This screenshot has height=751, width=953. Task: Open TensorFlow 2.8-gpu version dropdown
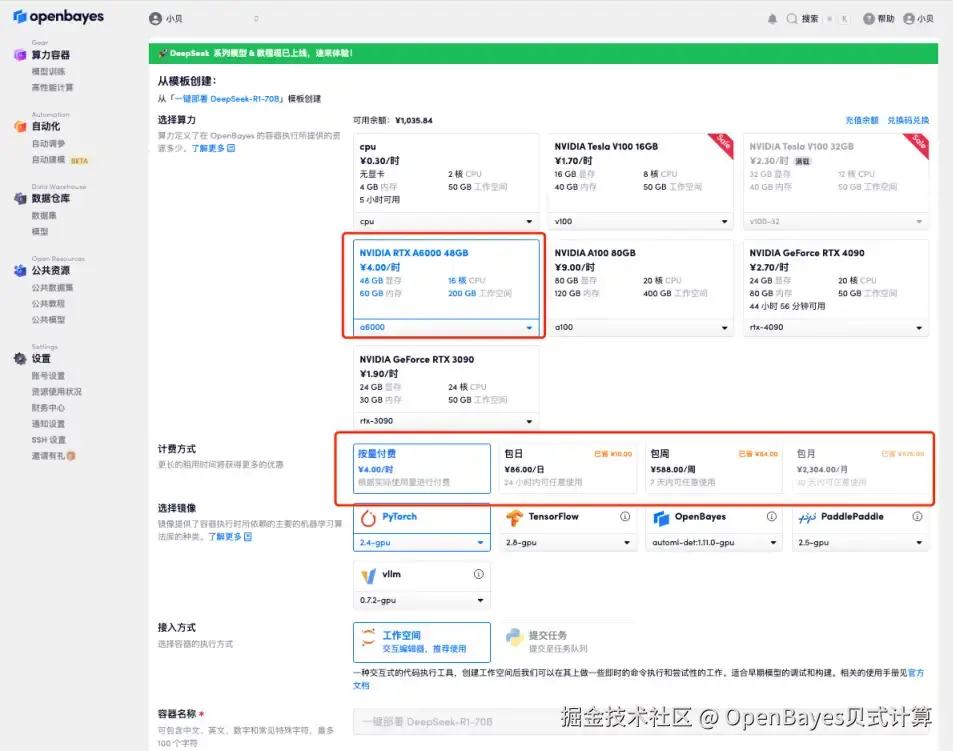(x=568, y=543)
